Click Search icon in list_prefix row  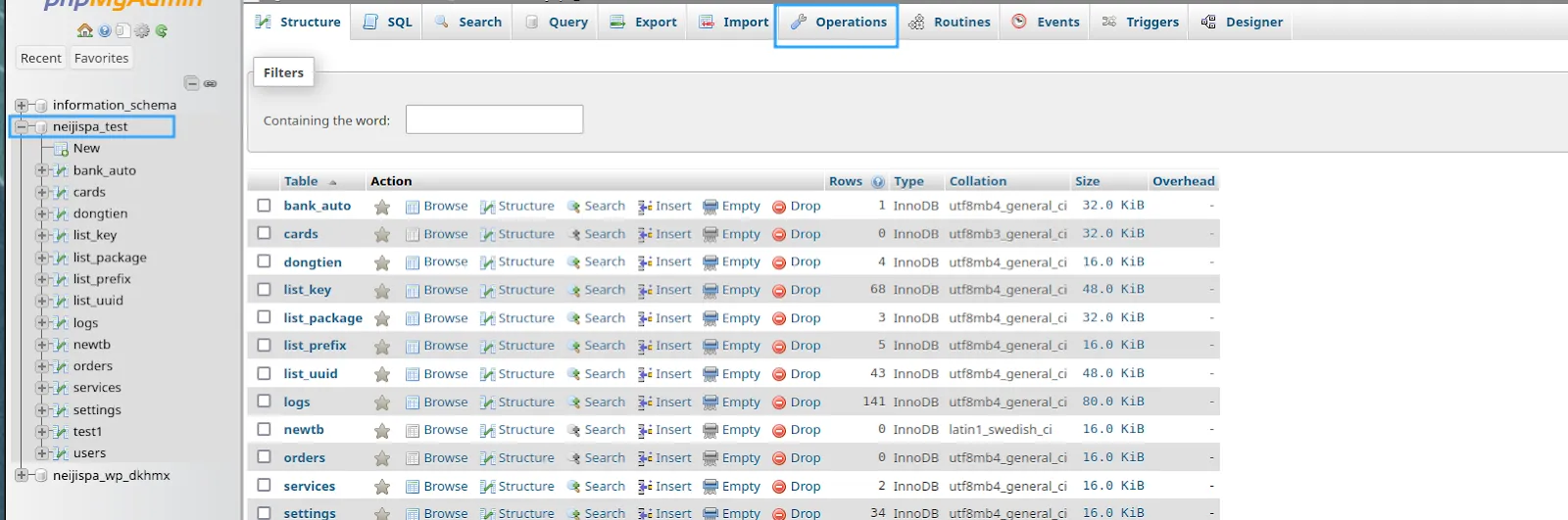click(x=574, y=346)
